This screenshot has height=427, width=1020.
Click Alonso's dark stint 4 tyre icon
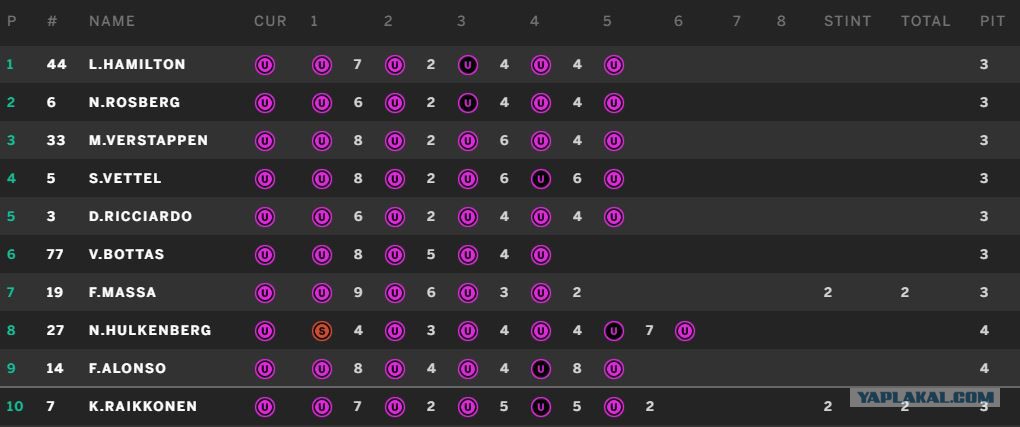coord(541,369)
